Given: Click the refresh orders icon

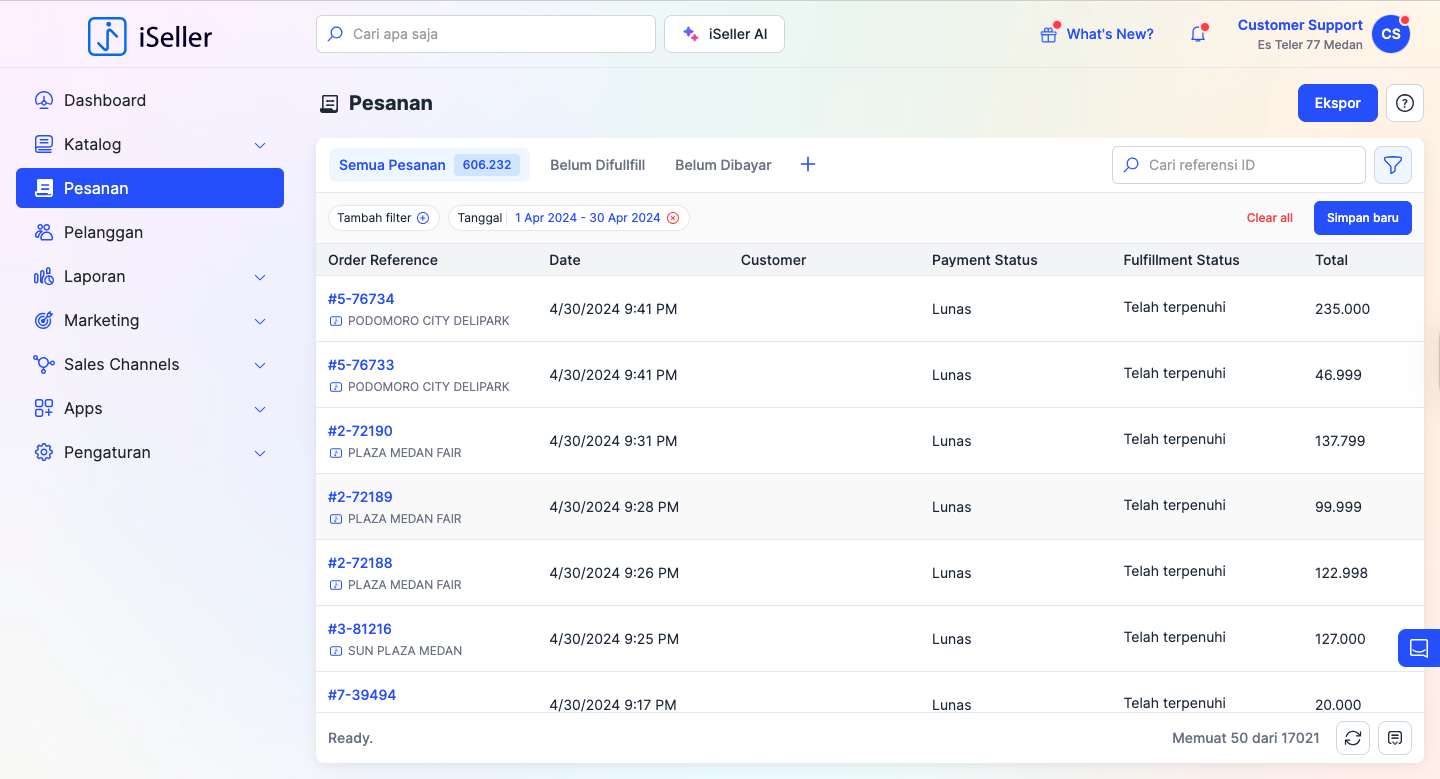Looking at the screenshot, I should point(1353,738).
